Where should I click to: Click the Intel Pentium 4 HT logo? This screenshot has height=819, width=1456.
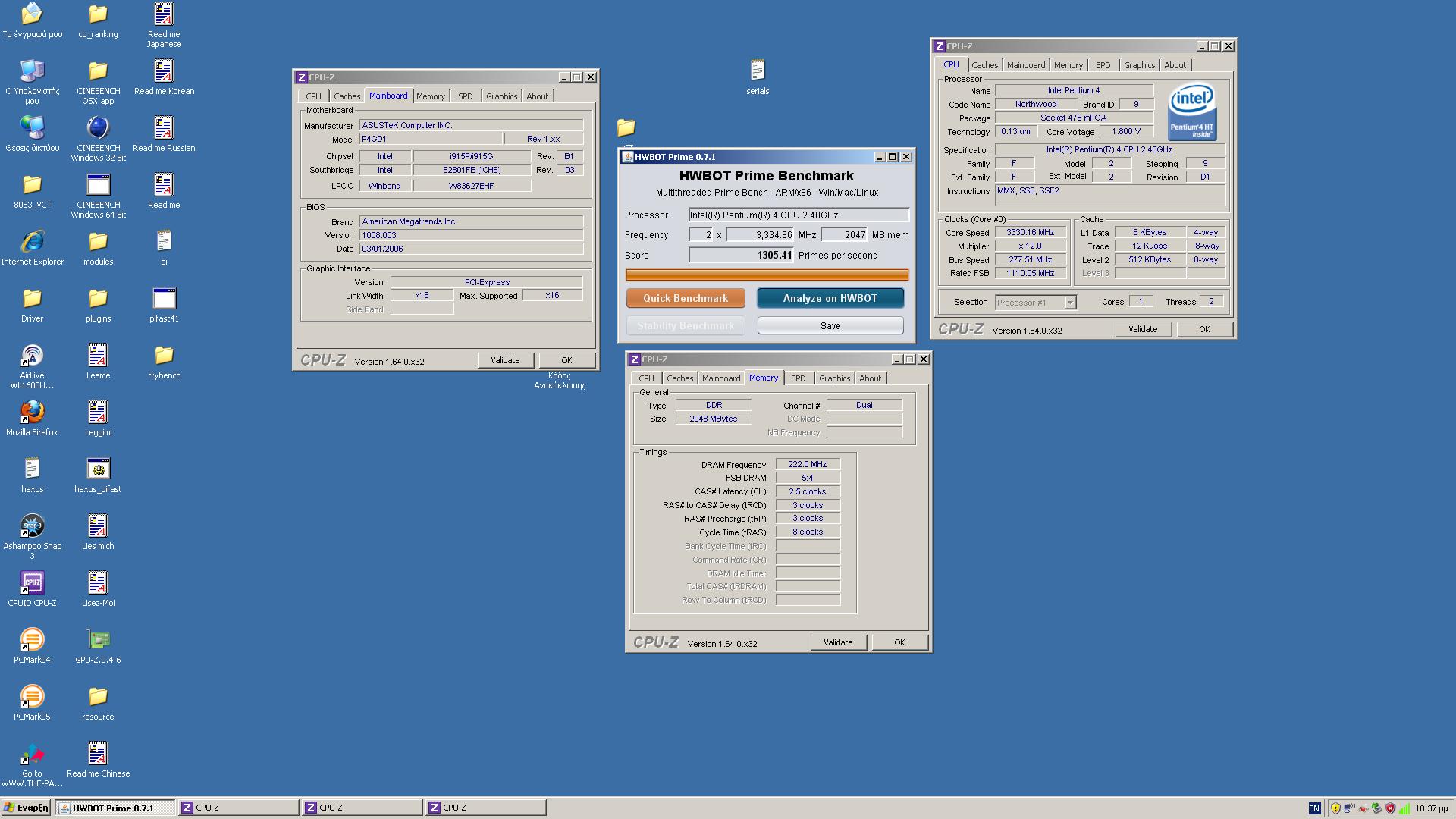click(1192, 111)
